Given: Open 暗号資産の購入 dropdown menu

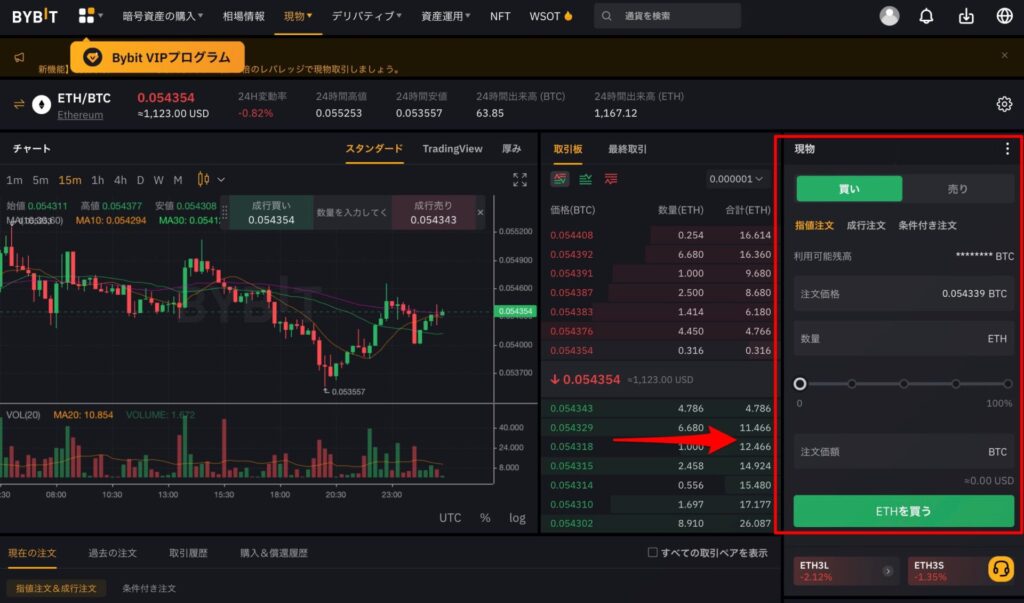Looking at the screenshot, I should (x=163, y=16).
